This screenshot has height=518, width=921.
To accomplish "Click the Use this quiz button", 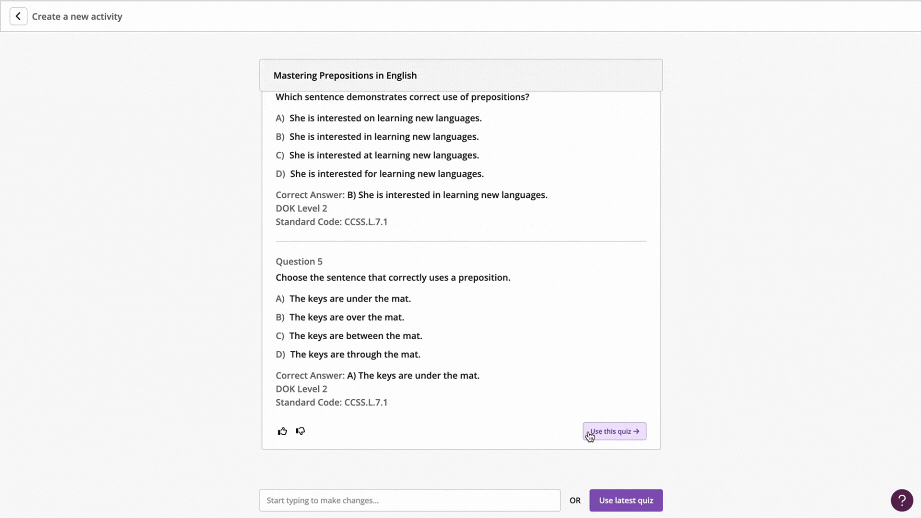I will point(614,431).
